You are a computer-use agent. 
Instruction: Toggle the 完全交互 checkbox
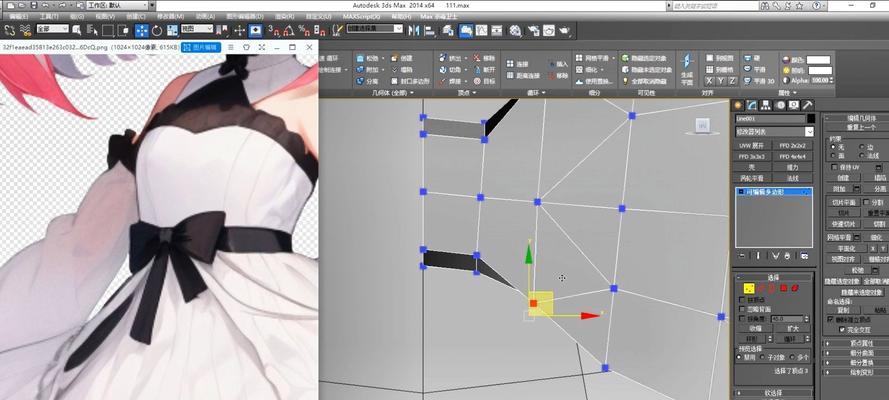(842, 329)
